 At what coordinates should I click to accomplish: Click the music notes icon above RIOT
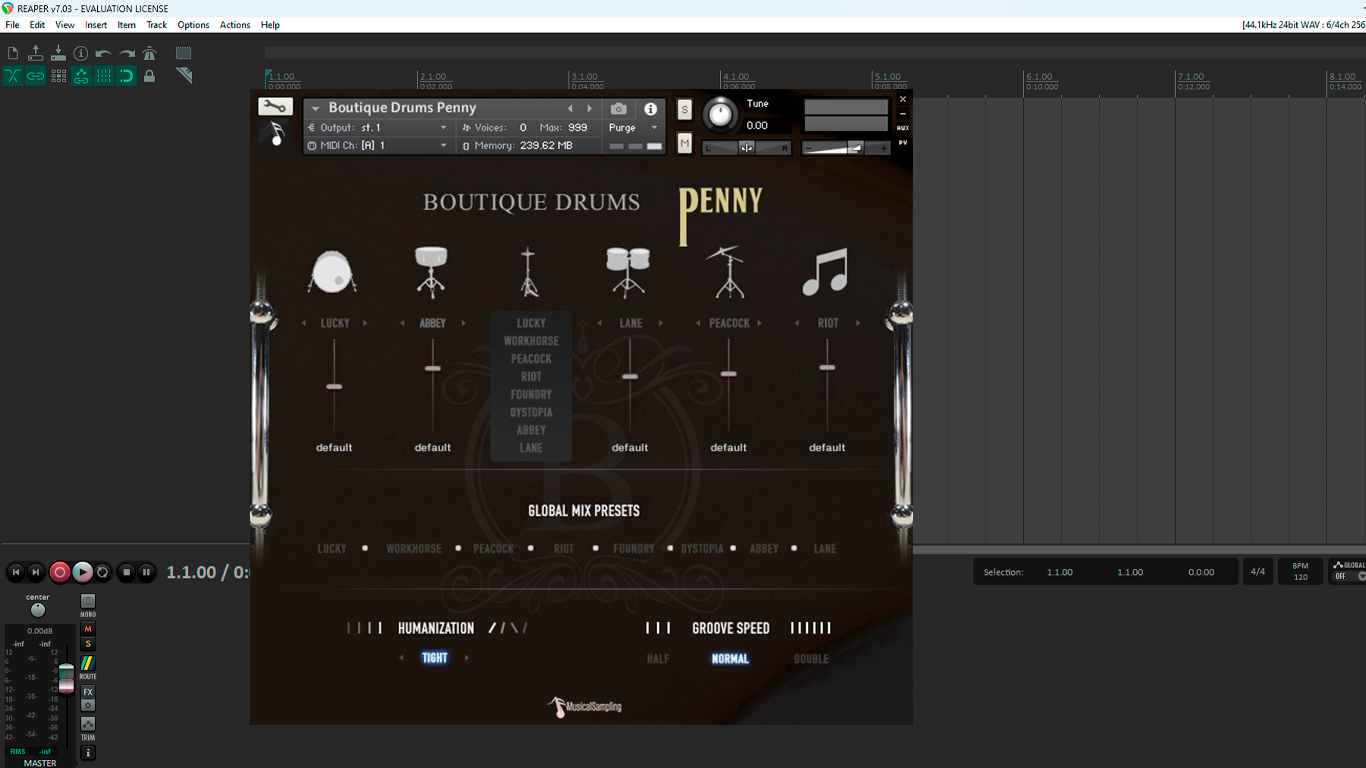pyautogui.click(x=825, y=271)
